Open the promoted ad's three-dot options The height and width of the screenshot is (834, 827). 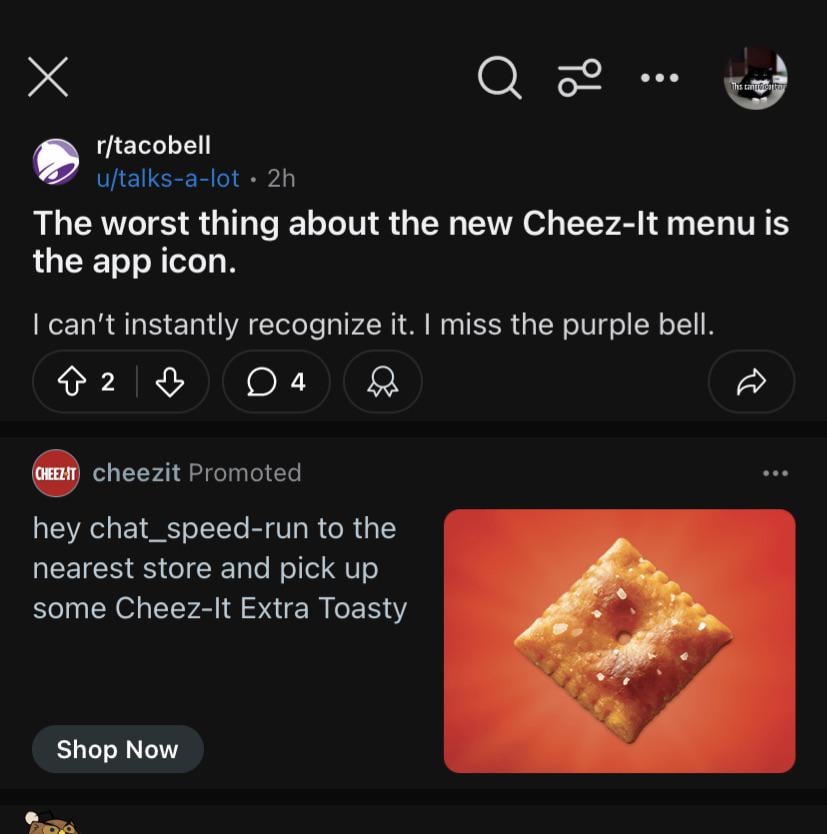coord(775,473)
